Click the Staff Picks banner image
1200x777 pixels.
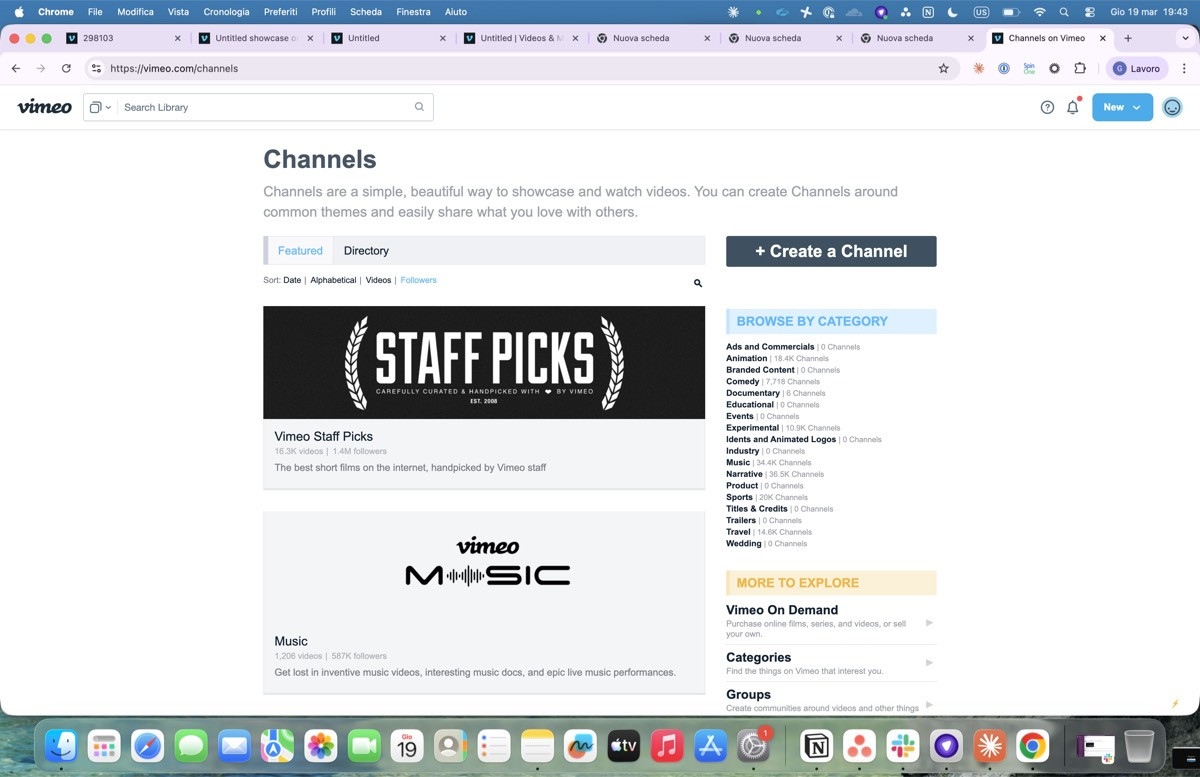click(484, 362)
